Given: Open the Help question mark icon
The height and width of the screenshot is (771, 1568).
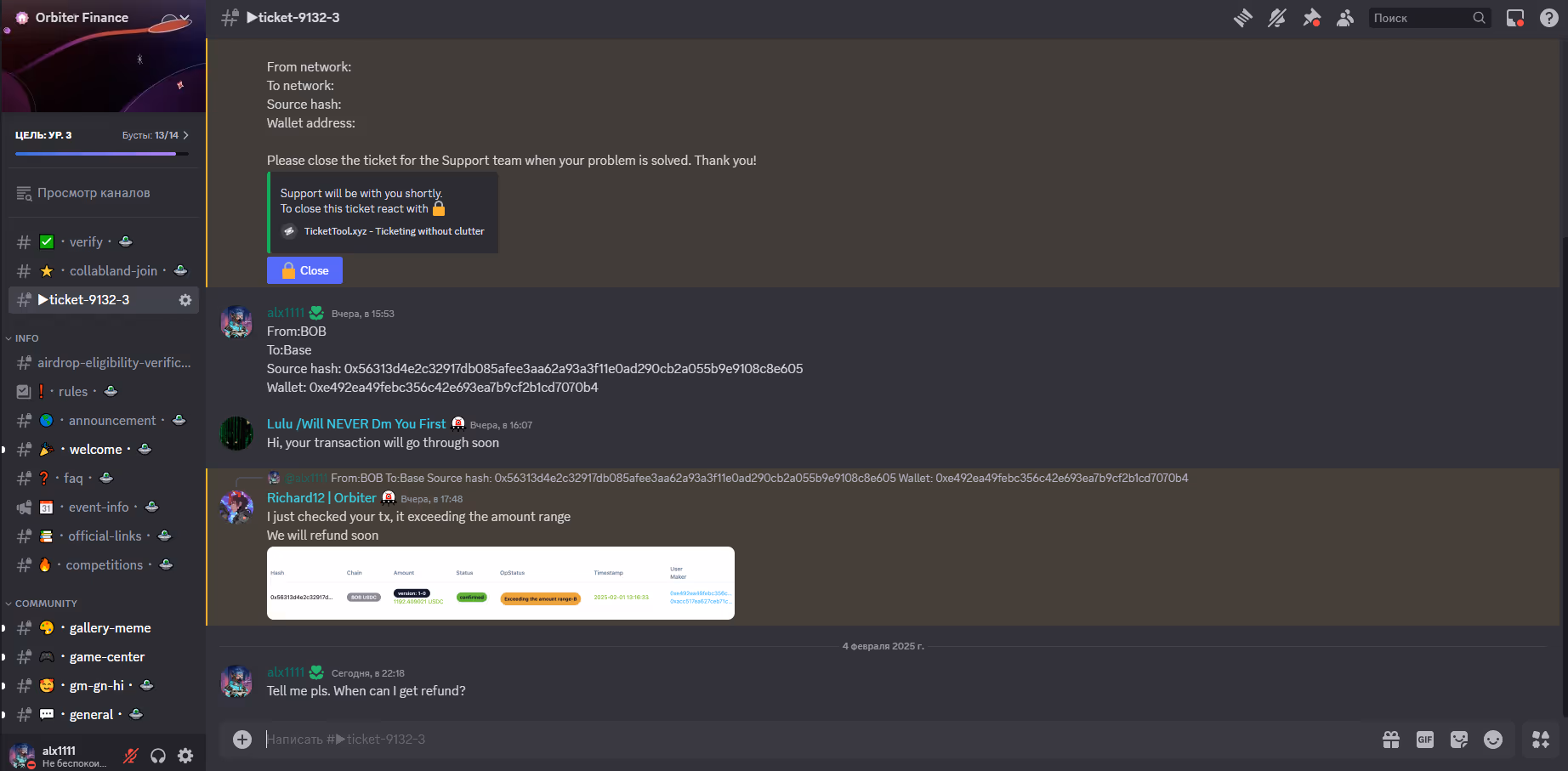Looking at the screenshot, I should coord(1549,18).
